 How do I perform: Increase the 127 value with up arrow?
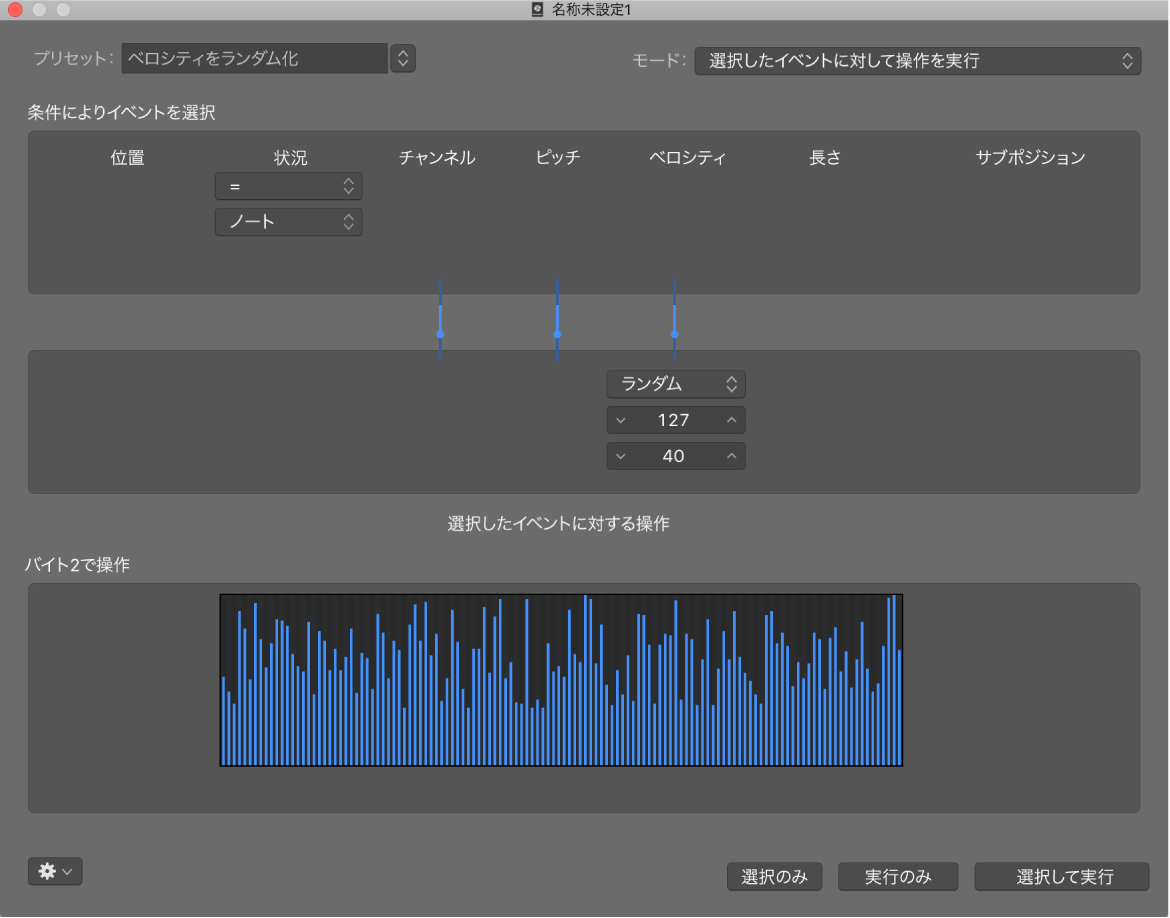(x=731, y=420)
